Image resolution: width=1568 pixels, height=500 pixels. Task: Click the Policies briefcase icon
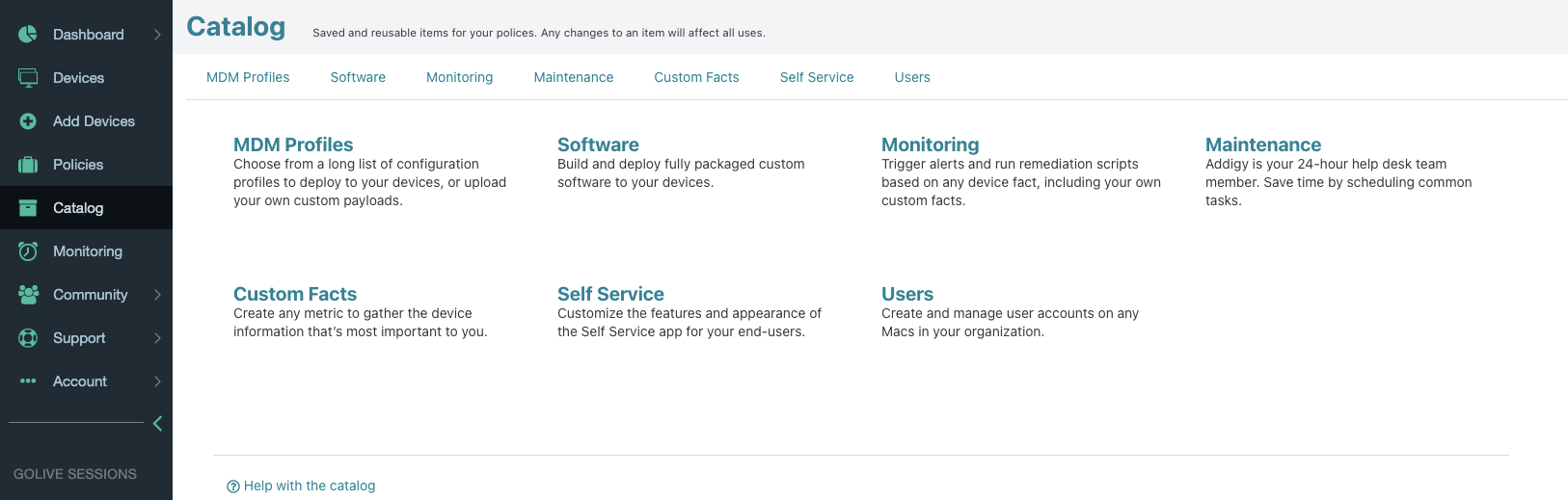[x=28, y=165]
